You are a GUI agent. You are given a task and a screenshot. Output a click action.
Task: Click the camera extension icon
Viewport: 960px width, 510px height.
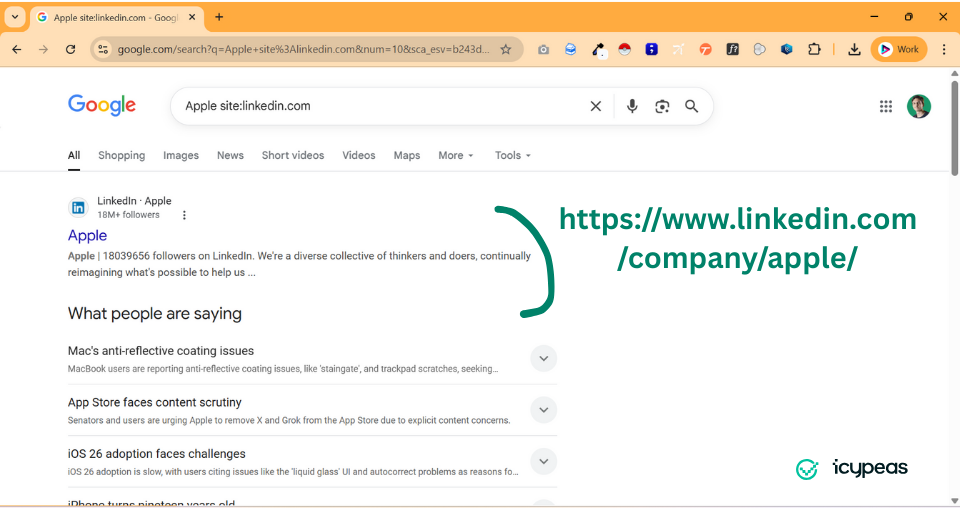click(544, 50)
